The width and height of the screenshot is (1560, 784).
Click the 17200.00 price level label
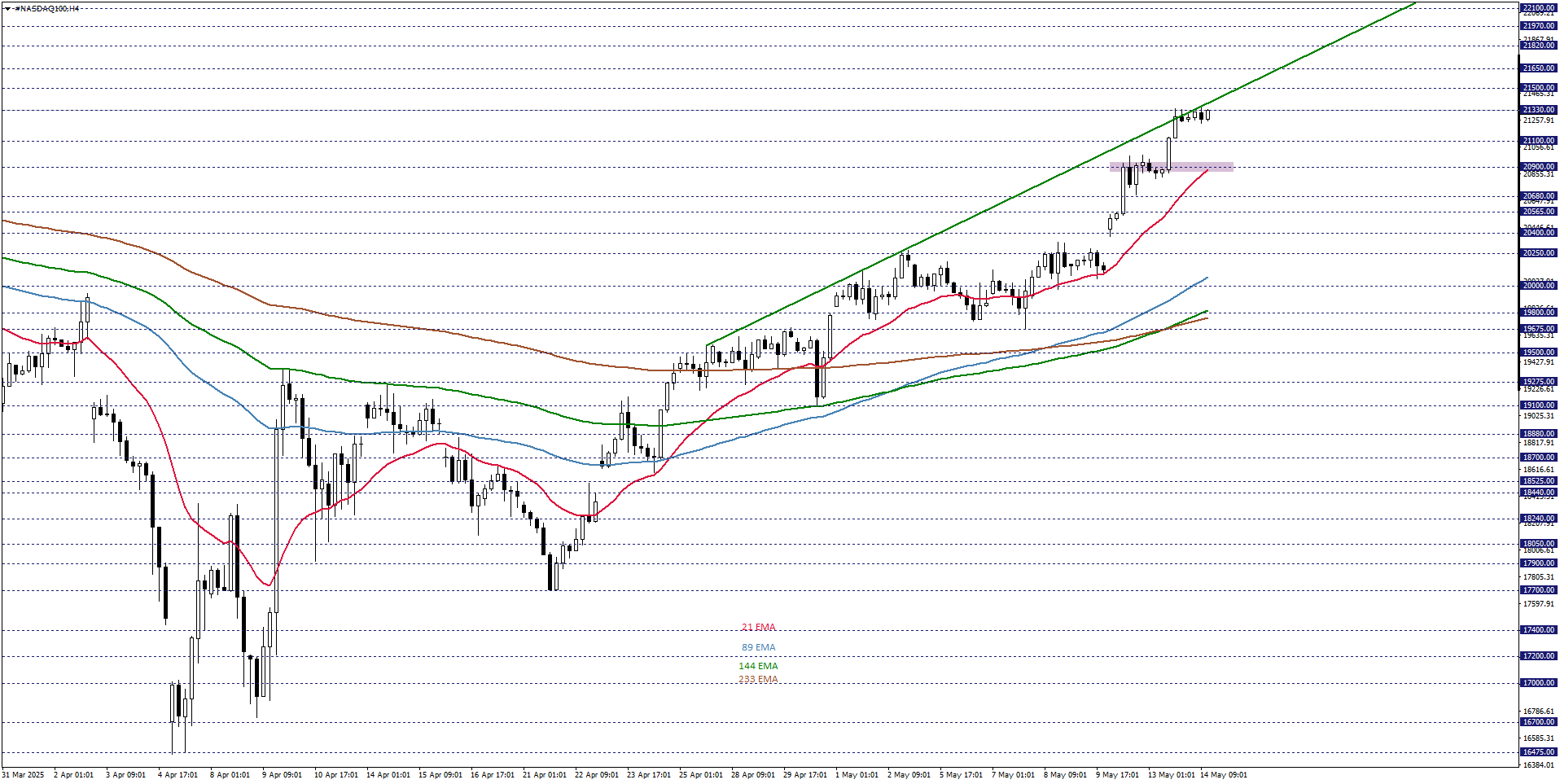1539,656
